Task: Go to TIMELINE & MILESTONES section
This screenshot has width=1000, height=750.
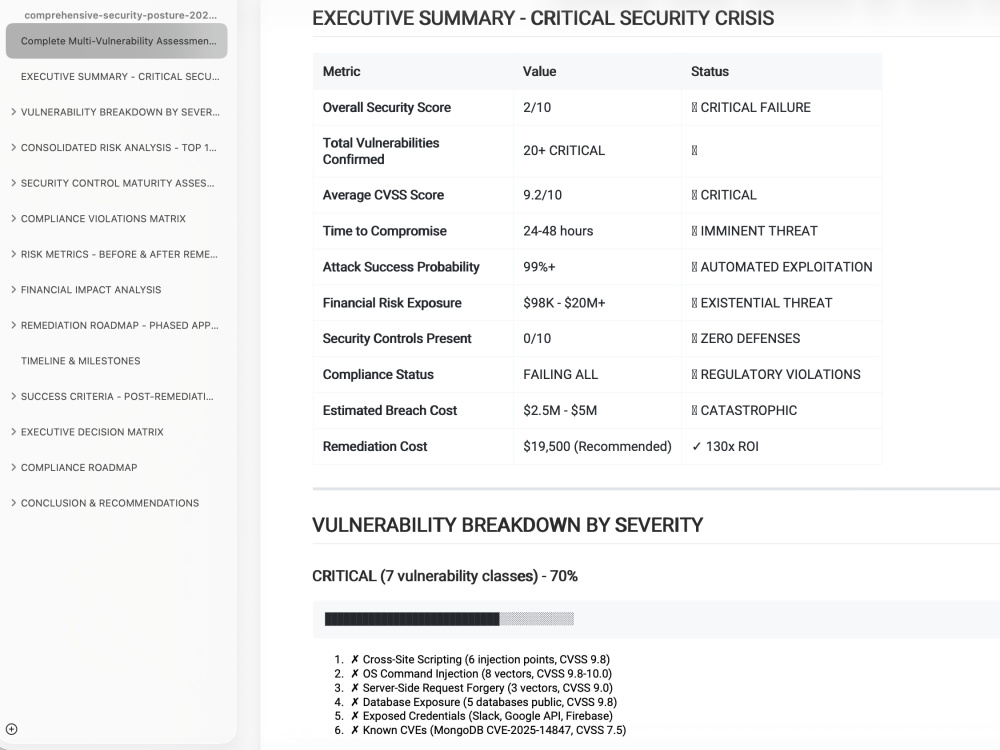Action: coord(80,361)
